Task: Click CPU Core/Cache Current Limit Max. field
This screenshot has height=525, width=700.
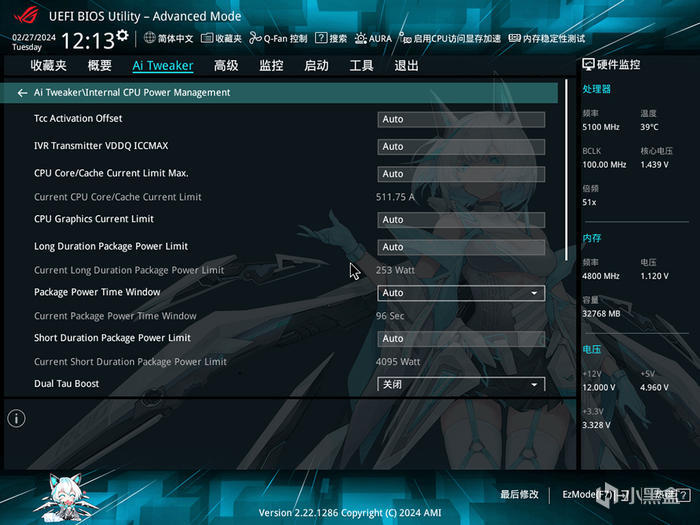Action: [x=461, y=174]
